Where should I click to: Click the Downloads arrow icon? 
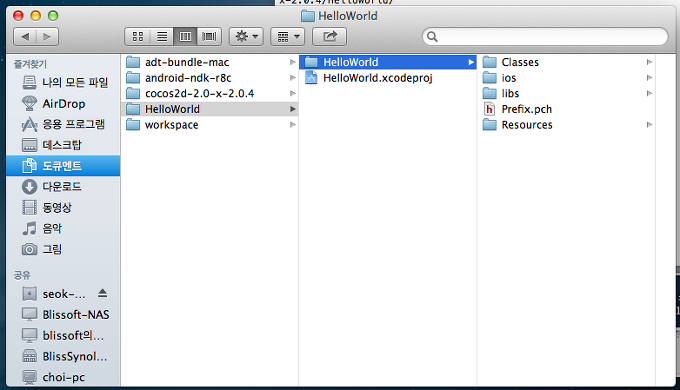pyautogui.click(x=29, y=187)
